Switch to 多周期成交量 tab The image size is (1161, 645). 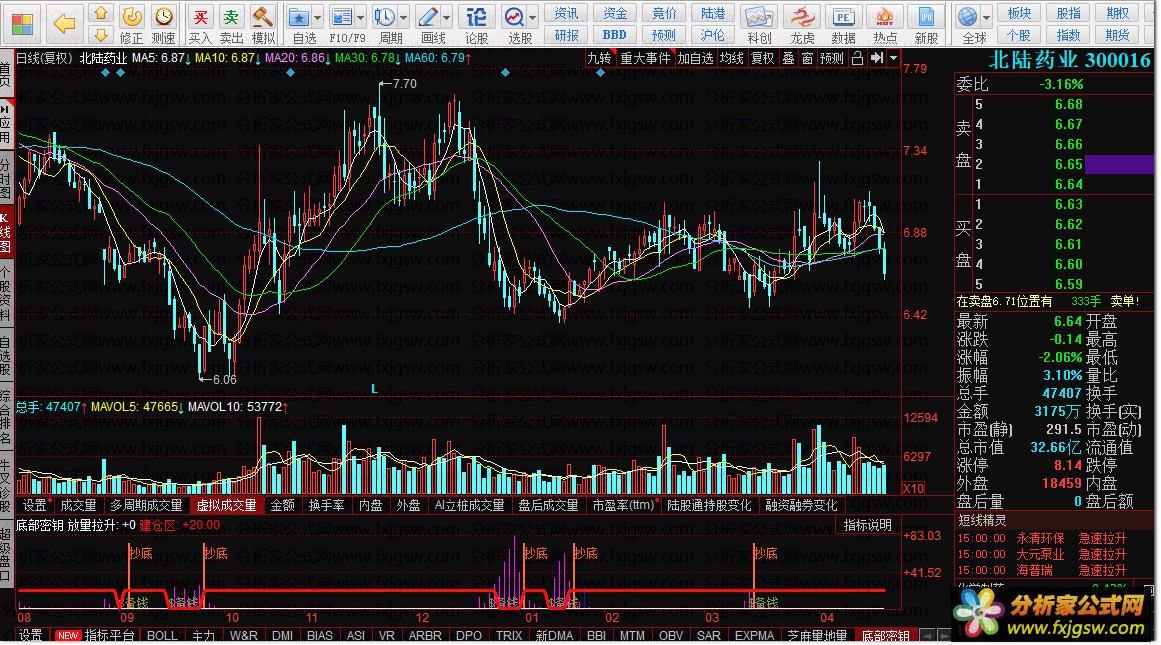click(146, 505)
